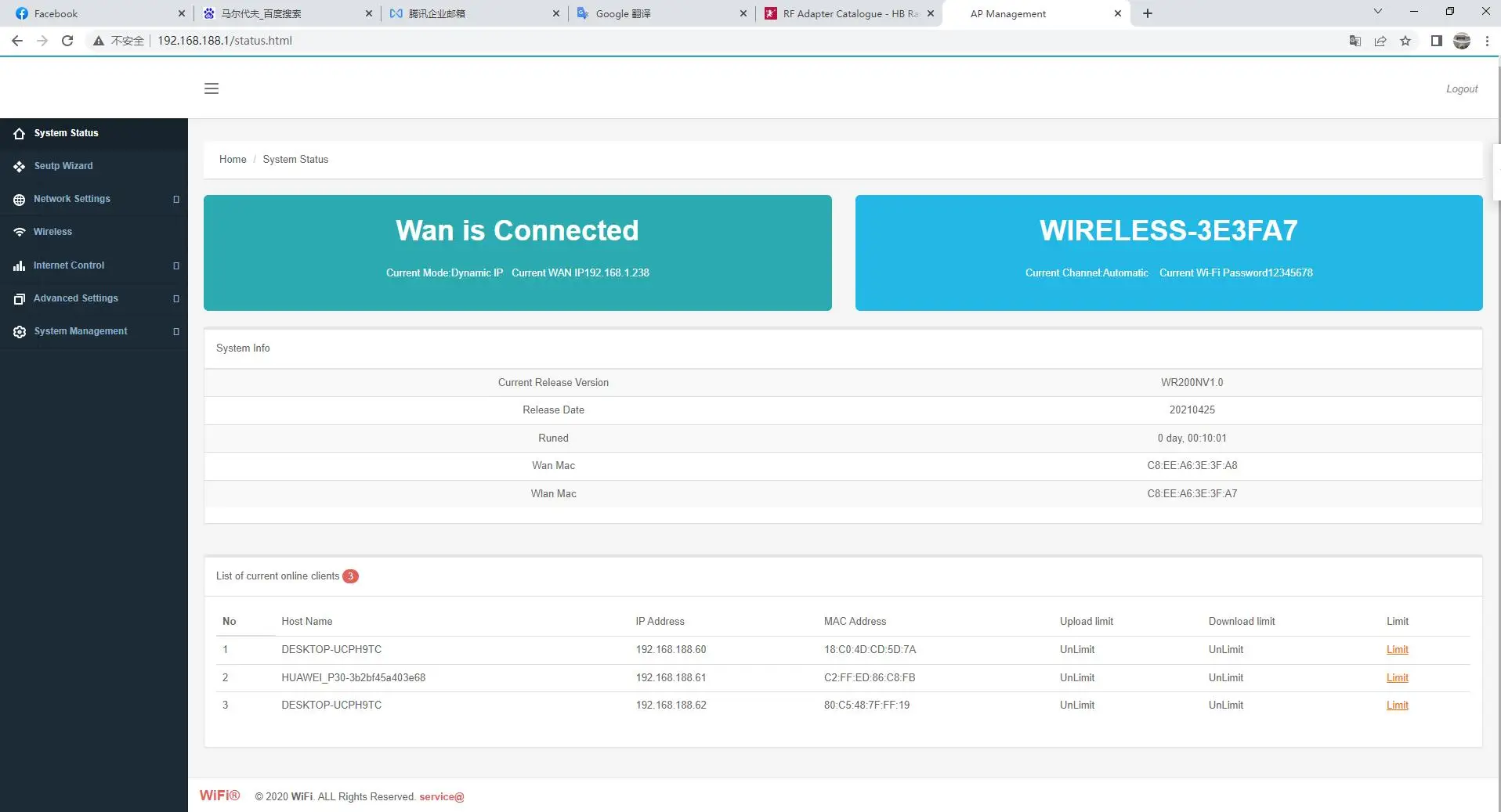The width and height of the screenshot is (1501, 812).
Task: Click the address bar URL field
Action: point(225,41)
